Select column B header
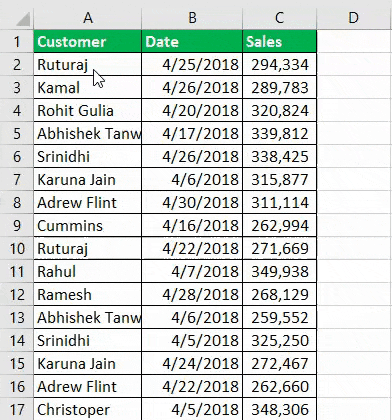Viewport: 392px width, 420px height. pos(192,18)
